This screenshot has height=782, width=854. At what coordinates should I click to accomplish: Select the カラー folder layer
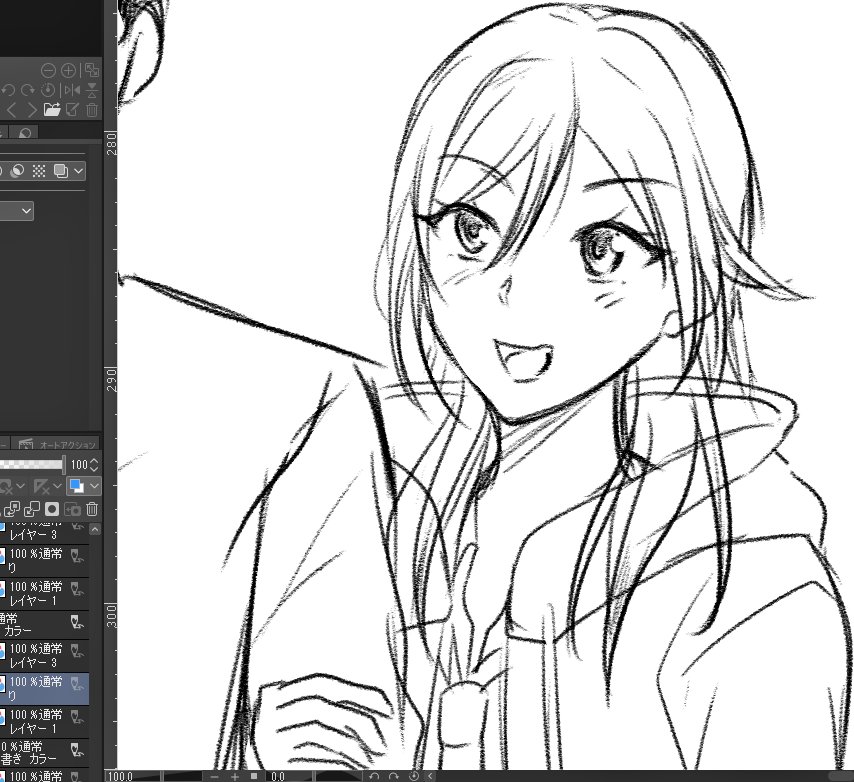(44, 625)
